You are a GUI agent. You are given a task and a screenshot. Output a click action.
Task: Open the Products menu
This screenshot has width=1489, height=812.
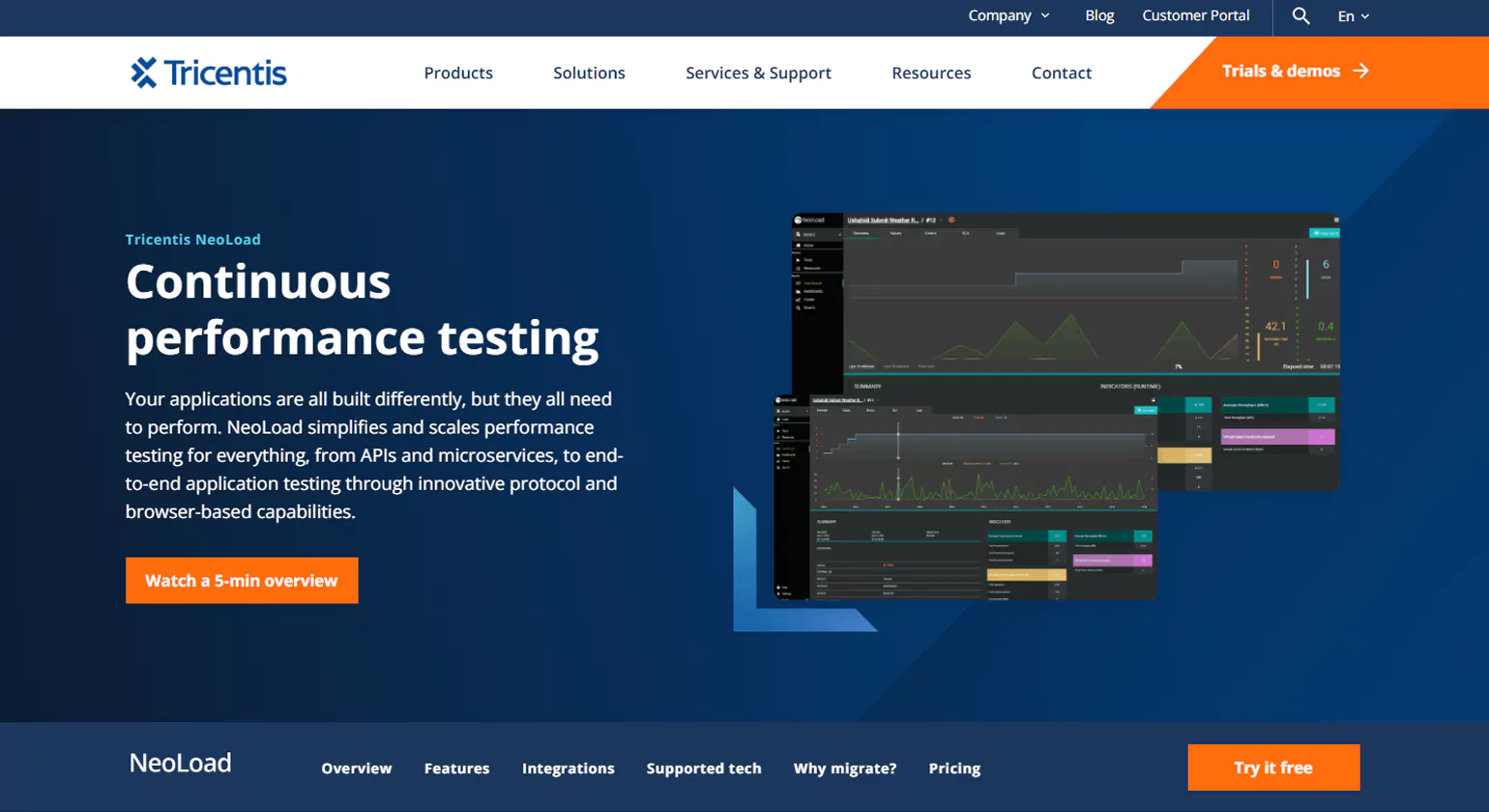coord(458,72)
